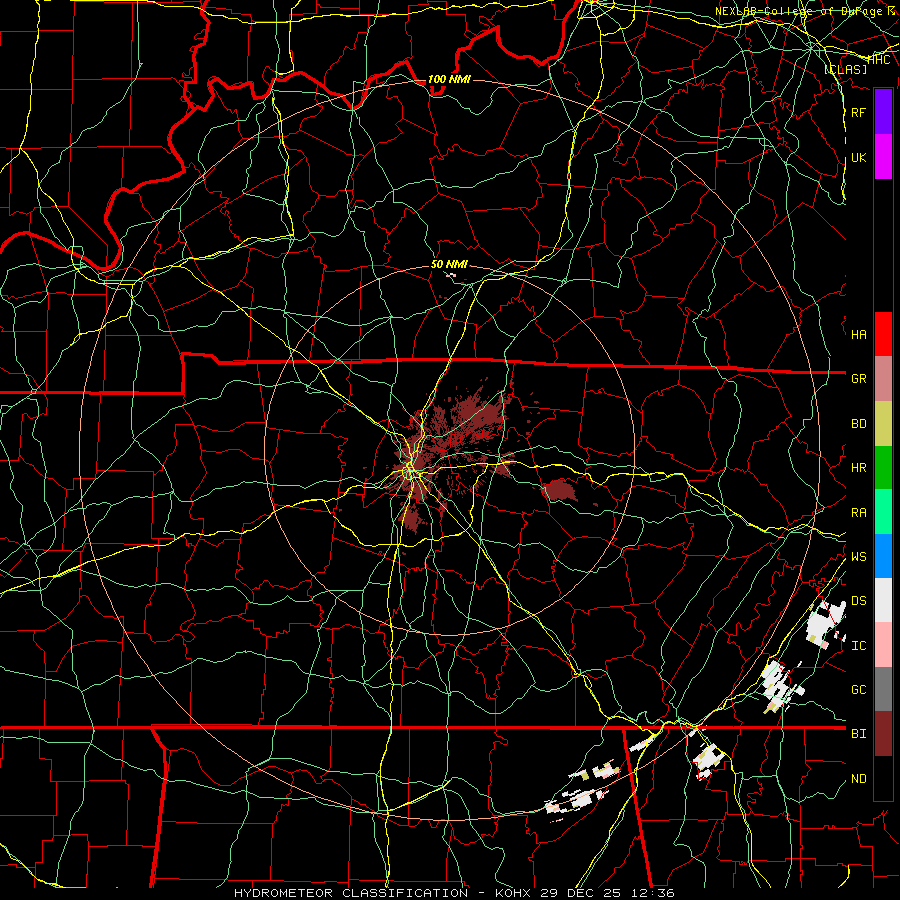Viewport: 900px width, 900px height.
Task: Click the 'NEXLAB-College of DuPage' header text
Action: coord(797,11)
